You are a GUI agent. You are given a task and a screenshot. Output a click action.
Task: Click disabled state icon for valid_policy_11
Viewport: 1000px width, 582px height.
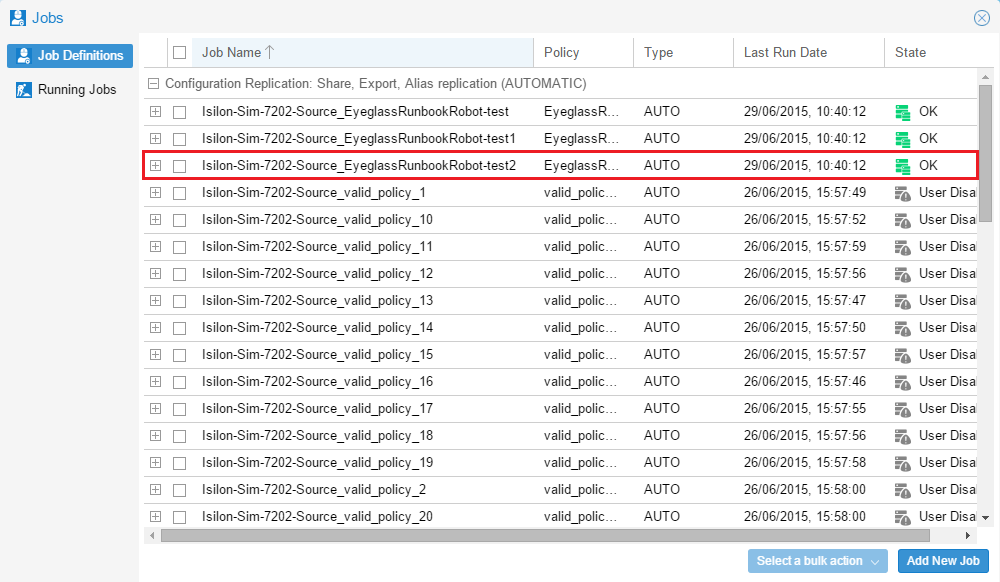click(902, 247)
